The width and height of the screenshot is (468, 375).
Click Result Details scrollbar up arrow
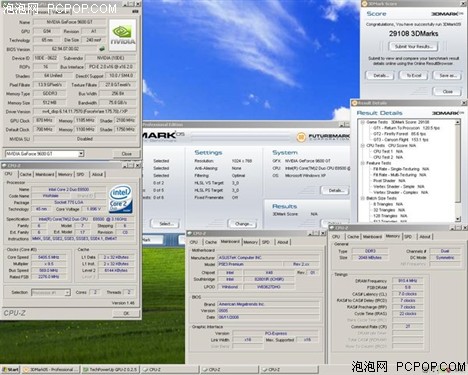point(458,122)
